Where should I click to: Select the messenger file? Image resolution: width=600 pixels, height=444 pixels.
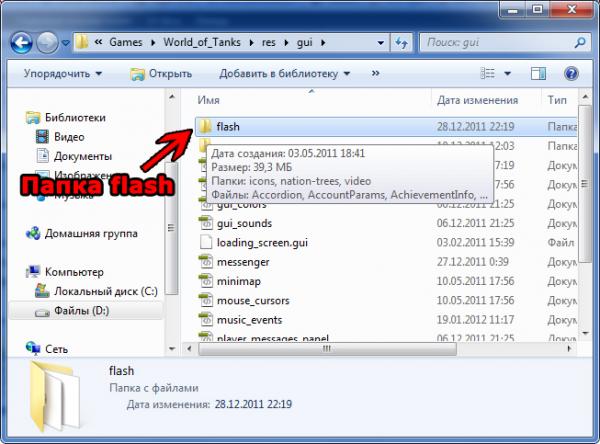[x=243, y=262]
